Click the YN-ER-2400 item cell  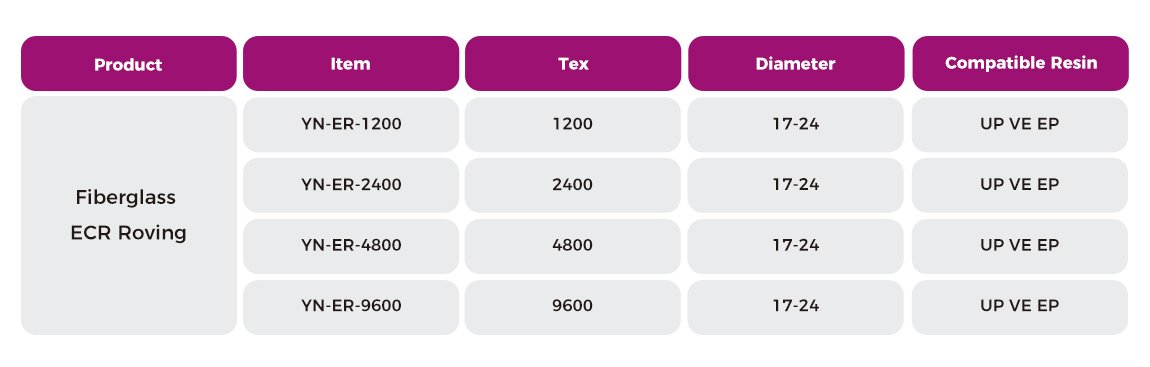tap(351, 185)
